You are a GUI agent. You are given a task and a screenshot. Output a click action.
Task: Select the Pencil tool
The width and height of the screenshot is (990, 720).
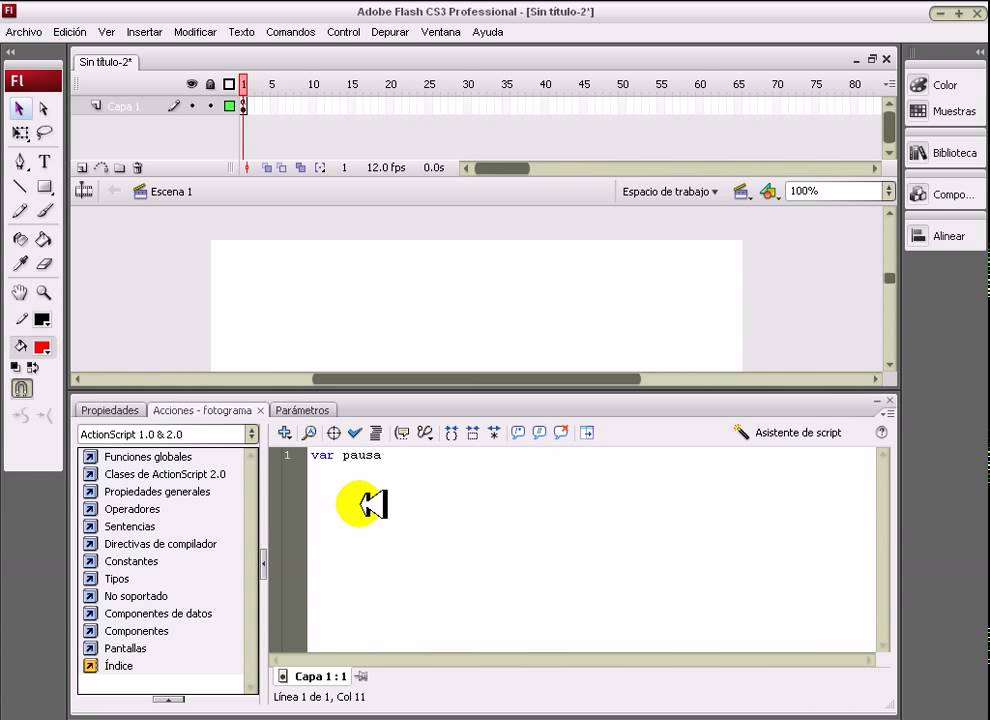(x=20, y=211)
